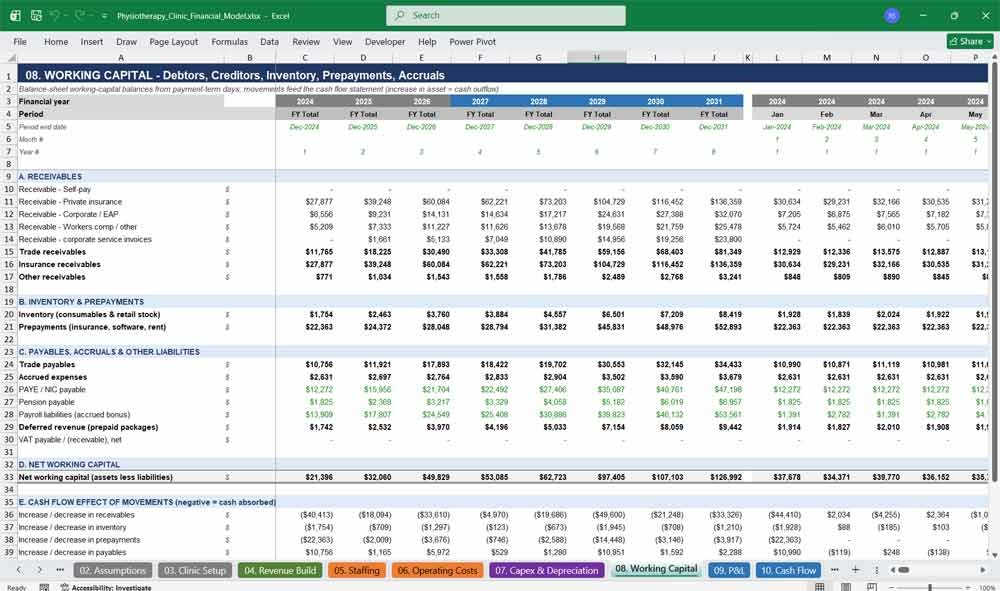Viewport: 1000px width, 591px height.
Task: Click the Jan monthly period header
Action: point(777,114)
